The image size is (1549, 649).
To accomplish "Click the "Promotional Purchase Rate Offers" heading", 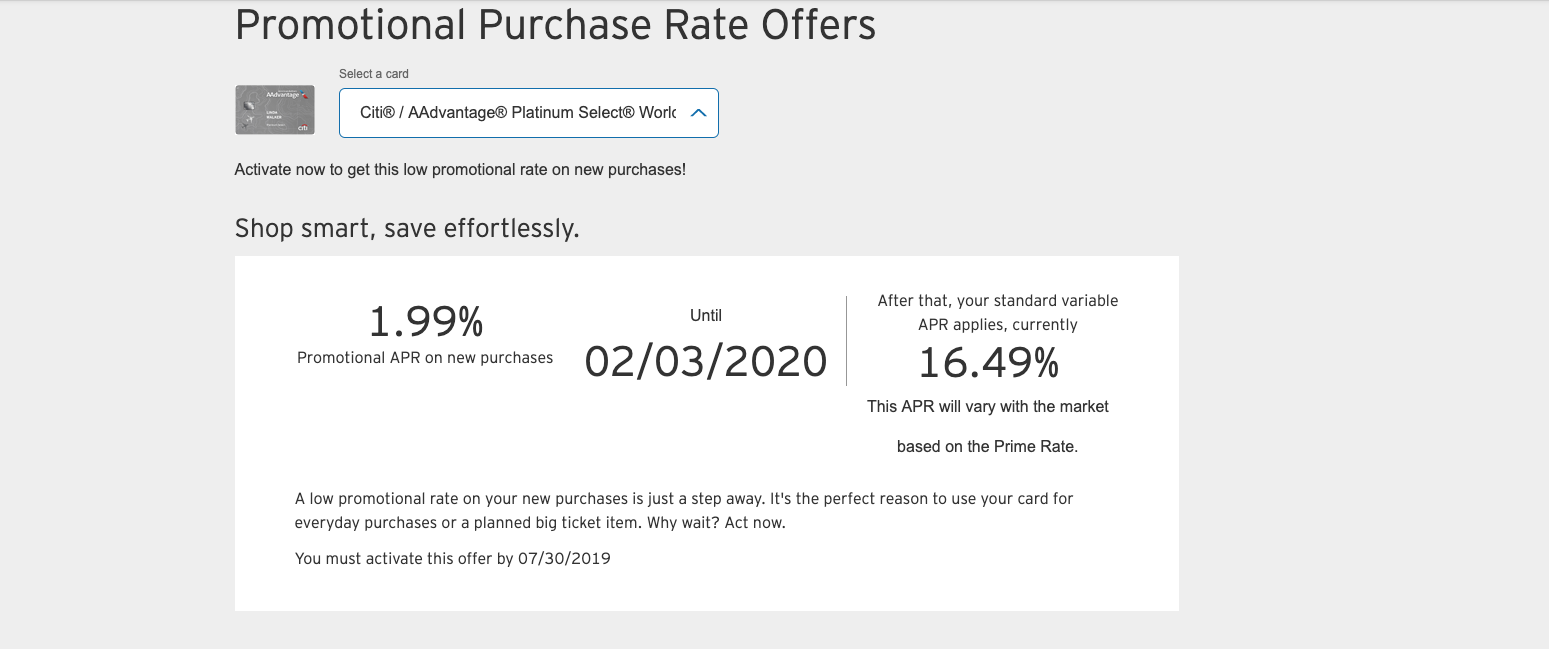I will (555, 25).
